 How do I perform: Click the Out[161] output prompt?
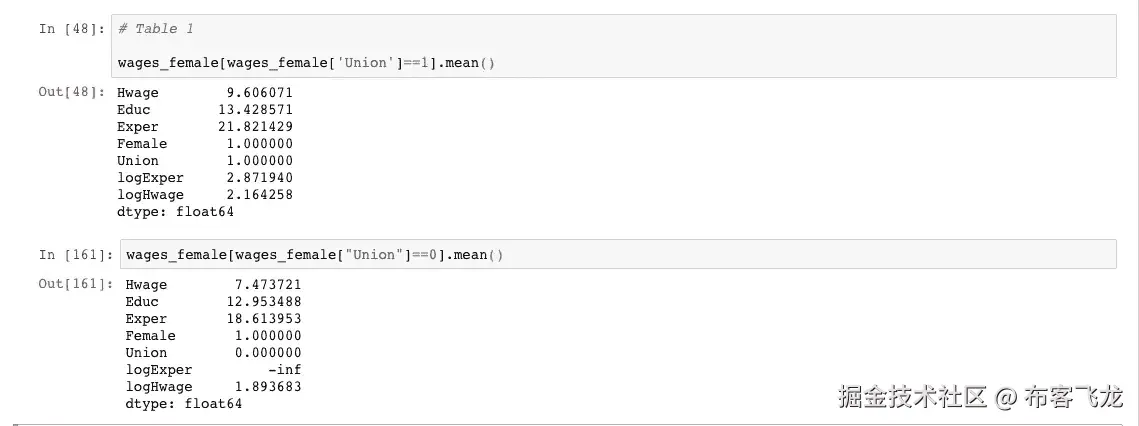pos(74,284)
